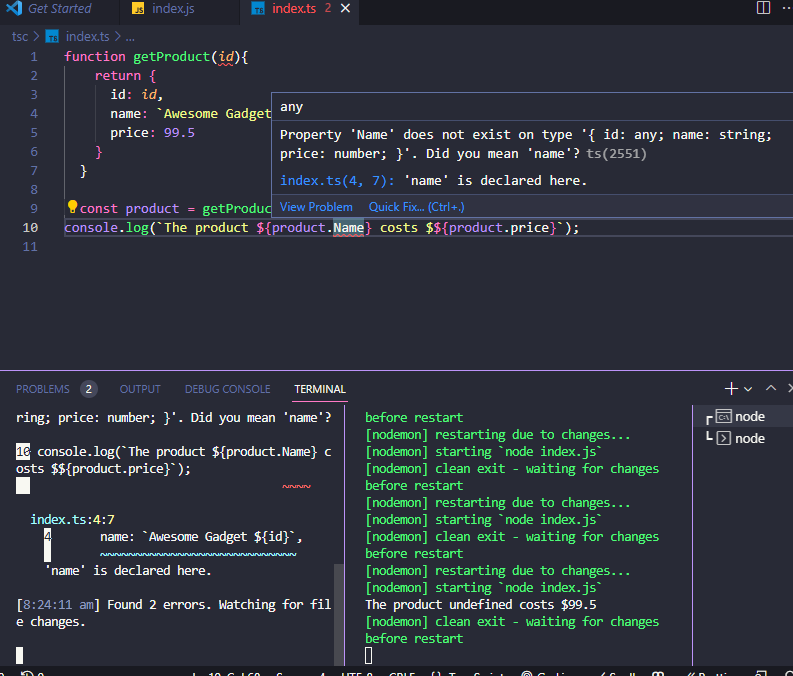Click the index.ts:4:7 link in terminal

tap(72, 519)
